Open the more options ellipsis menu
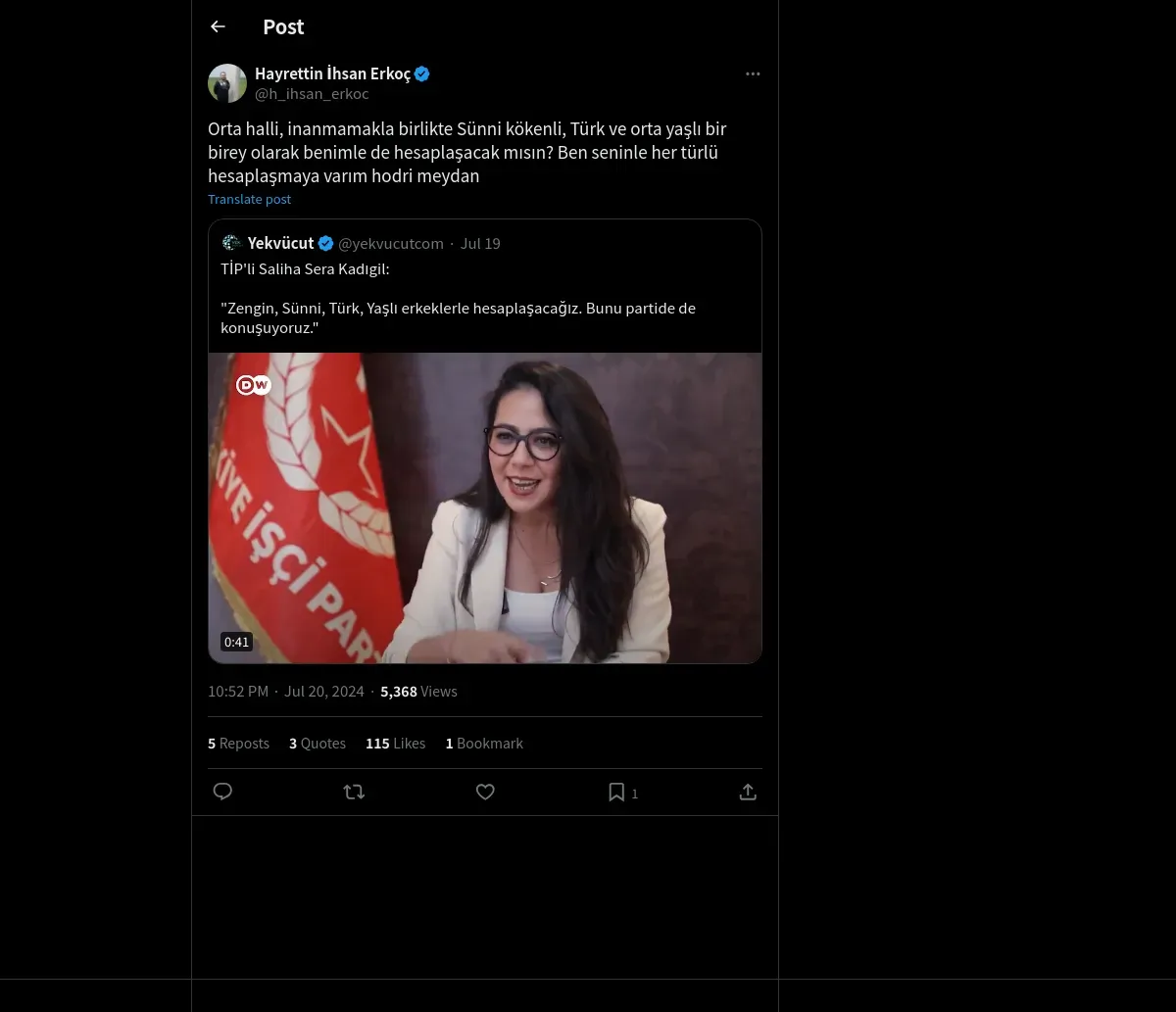This screenshot has width=1176, height=1012. click(x=753, y=73)
